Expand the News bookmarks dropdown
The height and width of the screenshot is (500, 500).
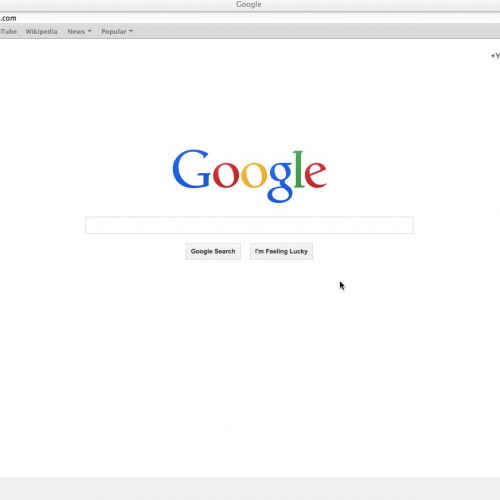tap(79, 31)
